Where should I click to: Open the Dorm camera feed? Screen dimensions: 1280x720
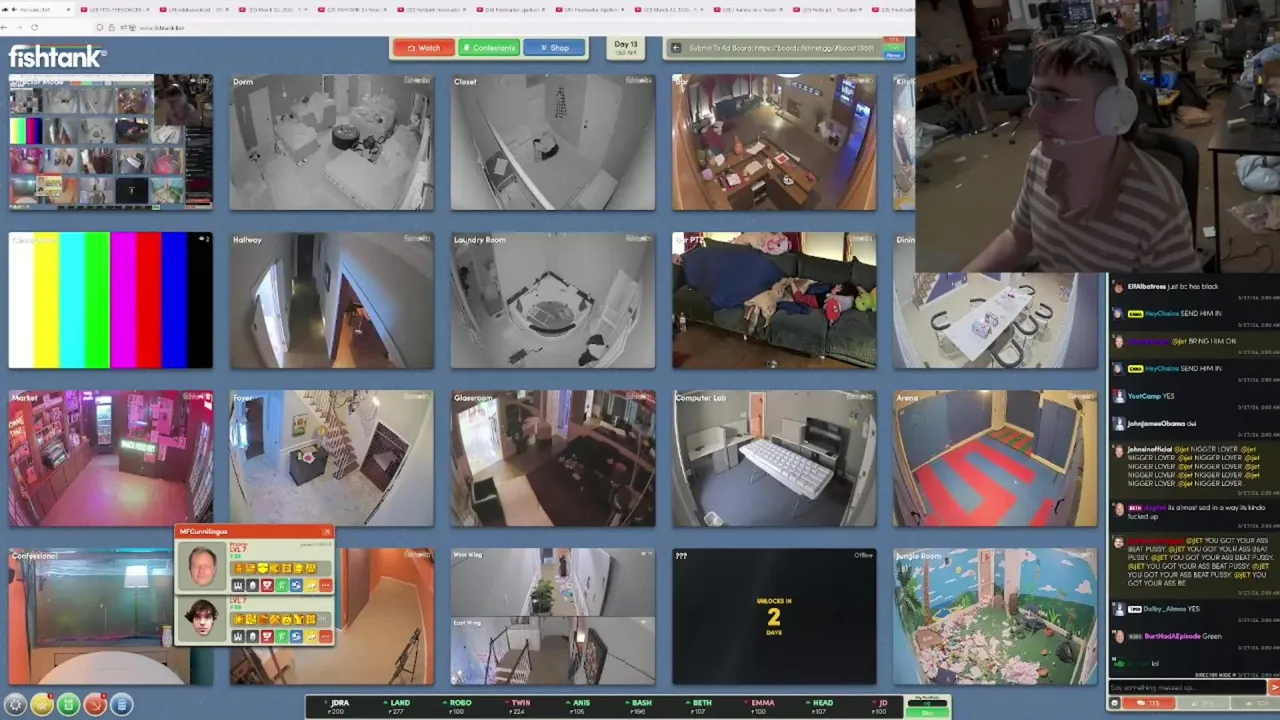click(332, 142)
